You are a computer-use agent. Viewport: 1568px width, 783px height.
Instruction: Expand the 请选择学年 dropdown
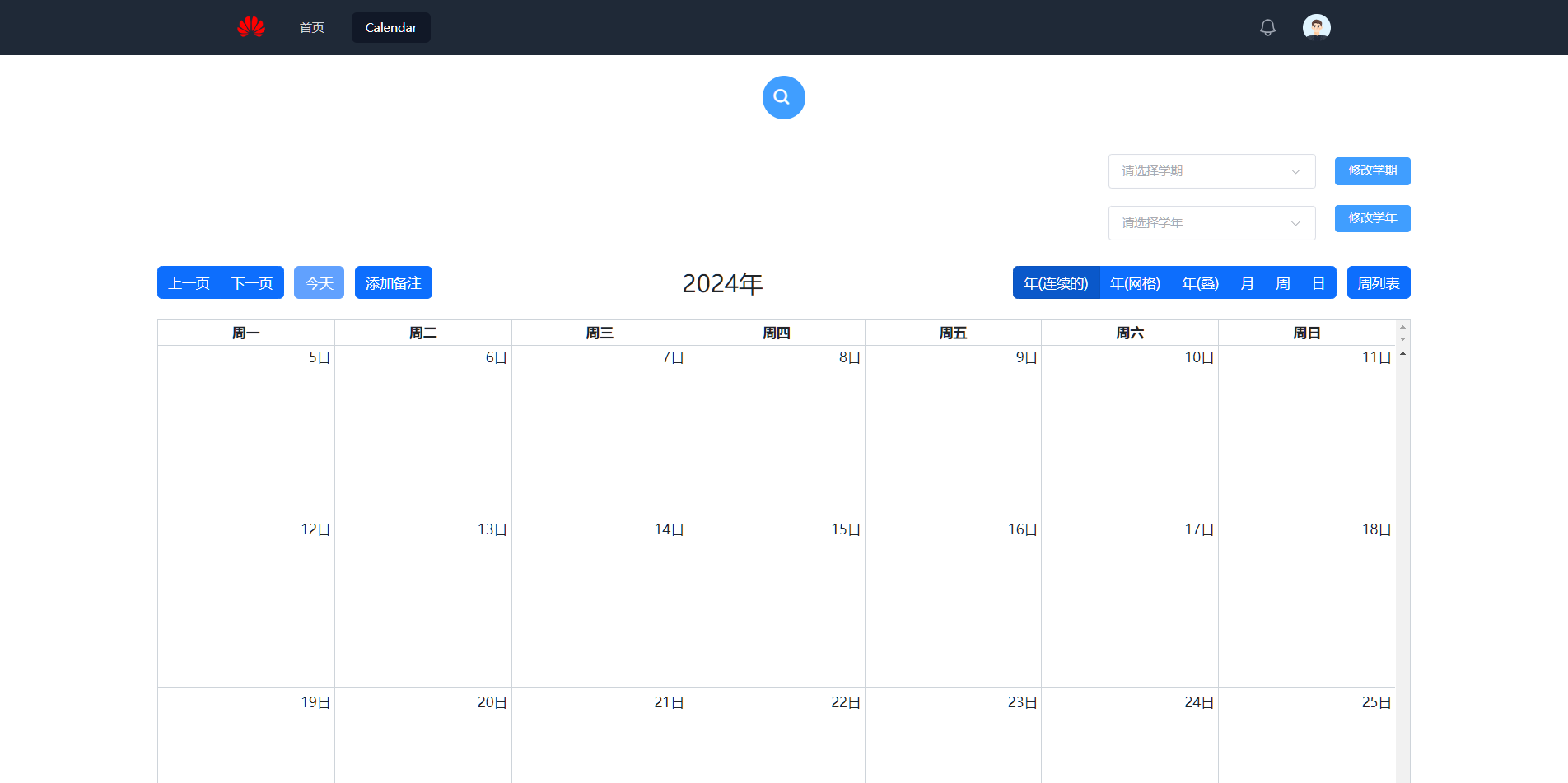1211,223
